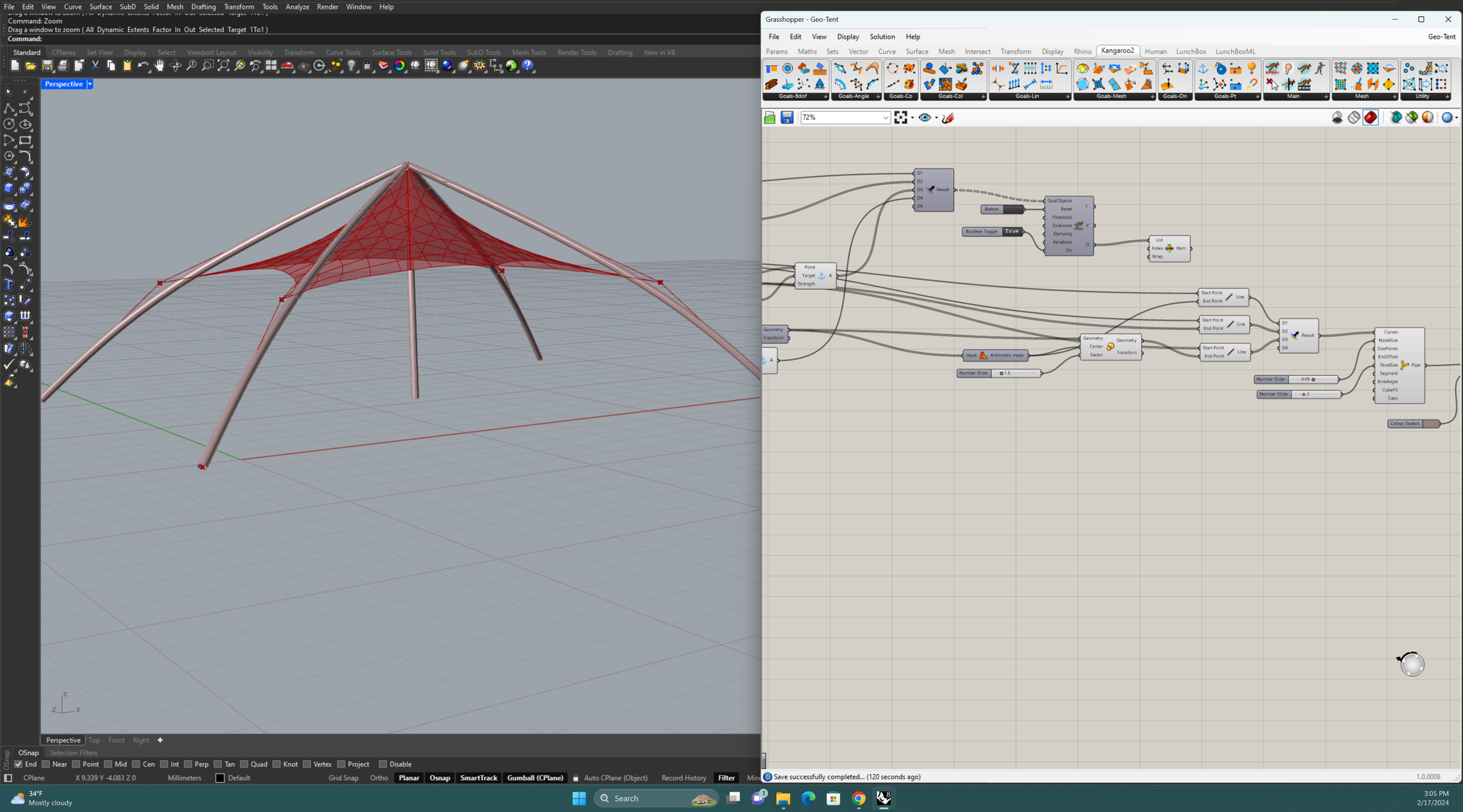Click the Undo arrow icon

click(x=143, y=66)
